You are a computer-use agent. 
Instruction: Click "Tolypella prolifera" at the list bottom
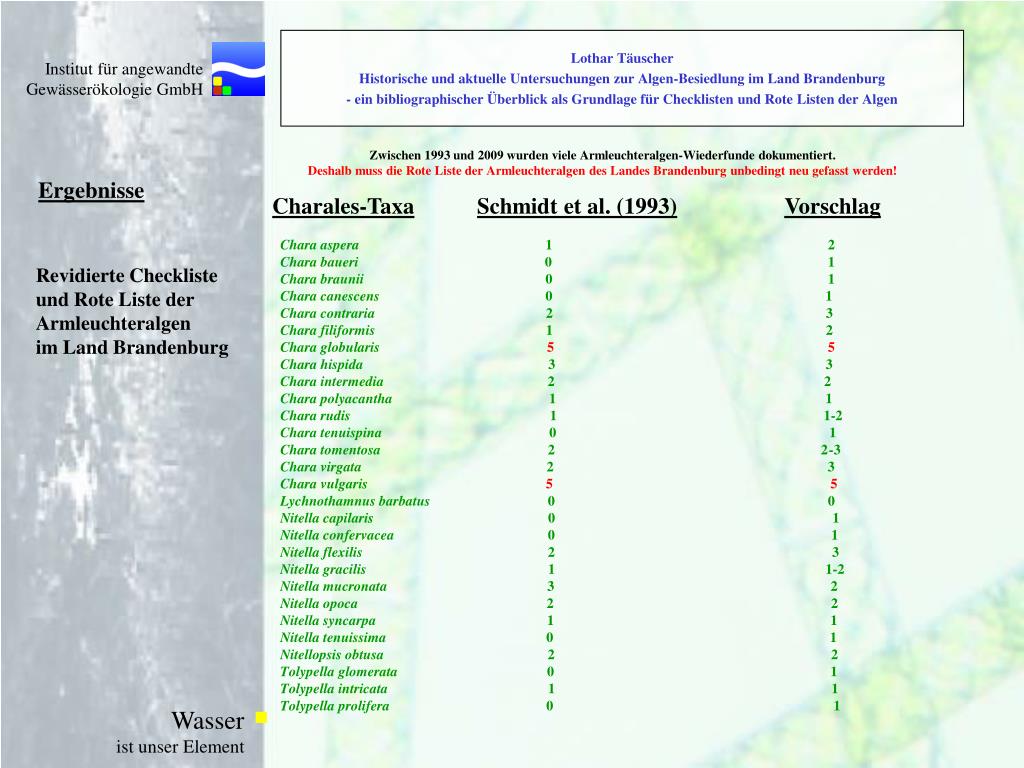[335, 706]
